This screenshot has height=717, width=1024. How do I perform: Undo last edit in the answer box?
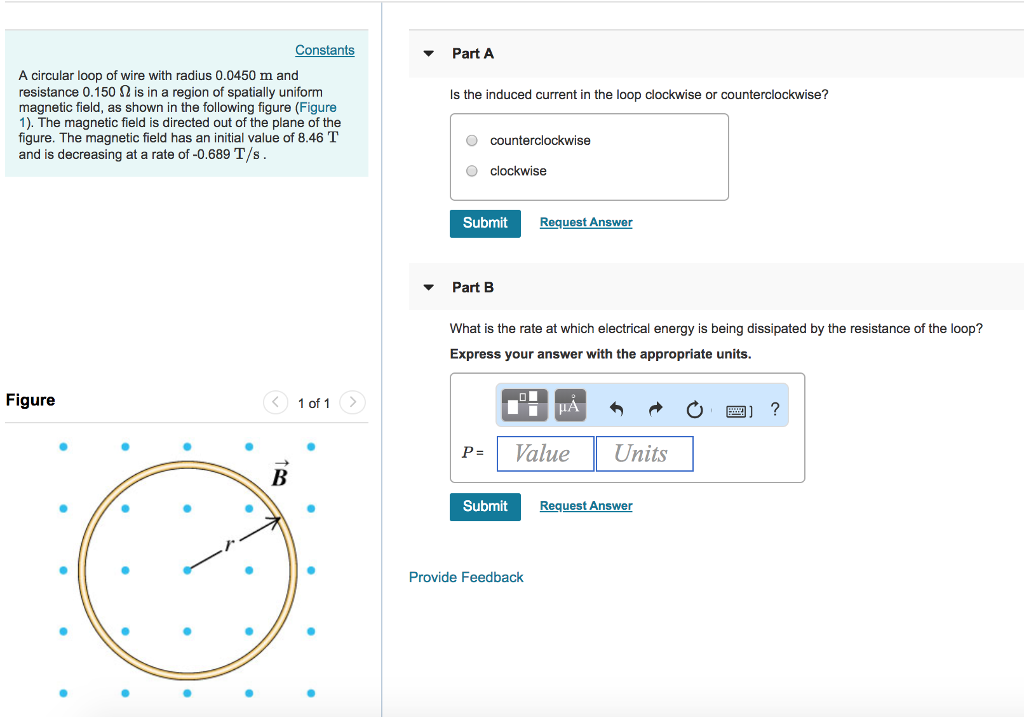click(616, 405)
